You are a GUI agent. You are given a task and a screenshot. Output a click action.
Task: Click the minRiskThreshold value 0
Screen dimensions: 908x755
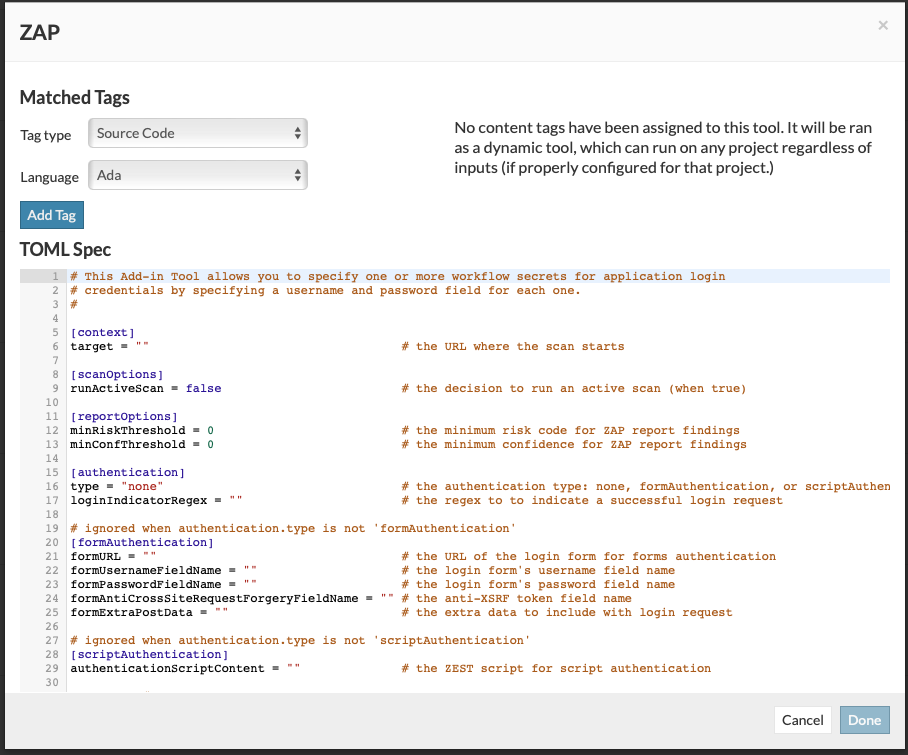click(210, 430)
